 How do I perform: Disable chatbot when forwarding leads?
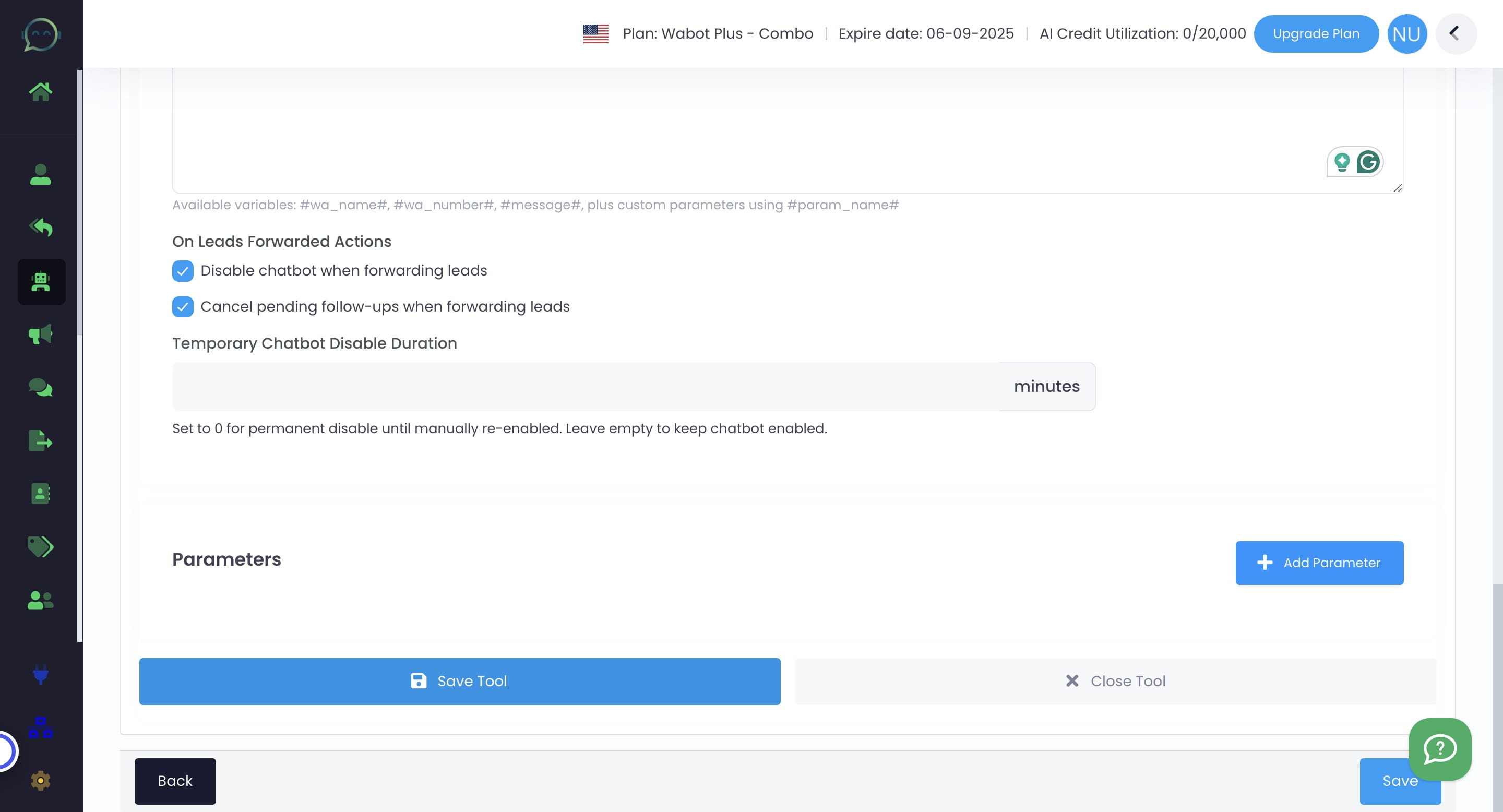coord(183,271)
